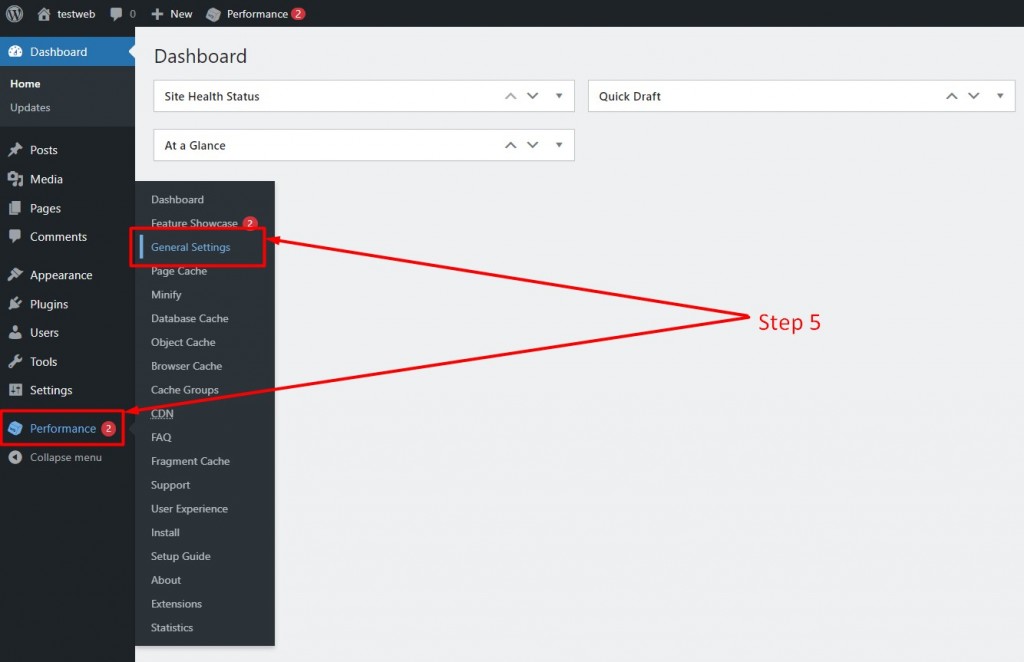
Task: Click the Pages icon in sidebar
Action: point(15,208)
